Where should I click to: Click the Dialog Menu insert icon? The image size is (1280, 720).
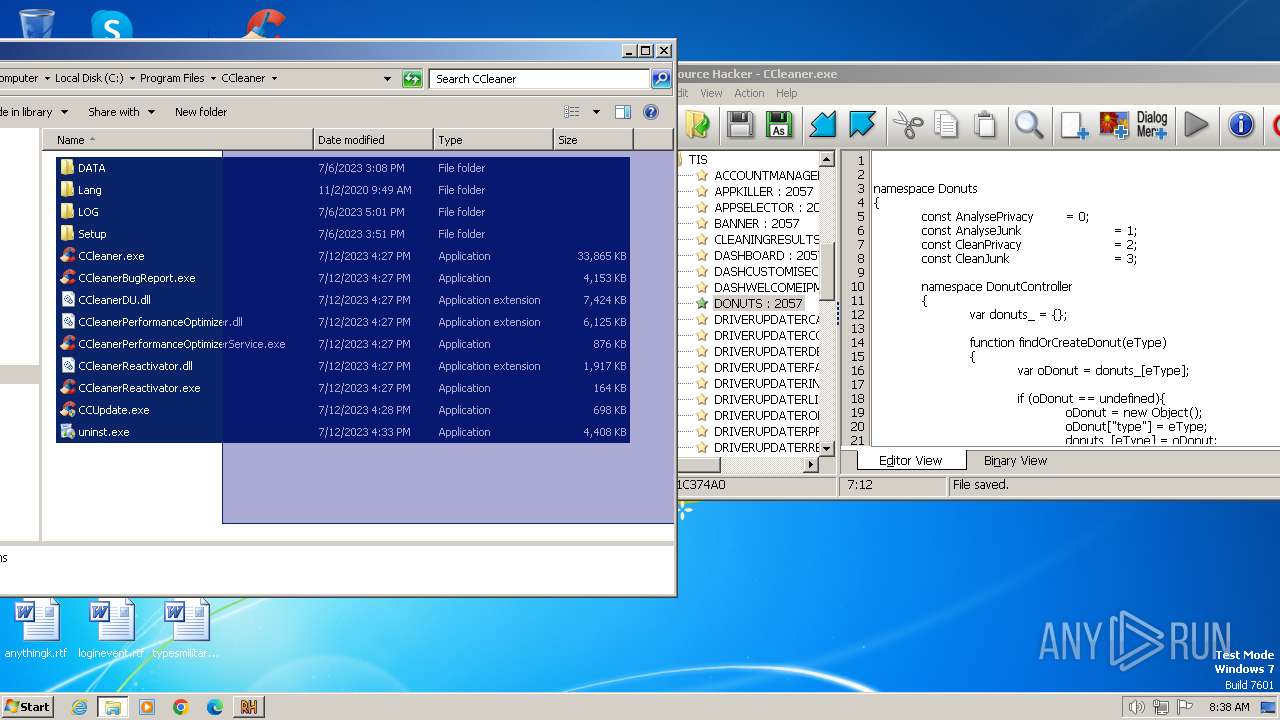tap(1152, 124)
